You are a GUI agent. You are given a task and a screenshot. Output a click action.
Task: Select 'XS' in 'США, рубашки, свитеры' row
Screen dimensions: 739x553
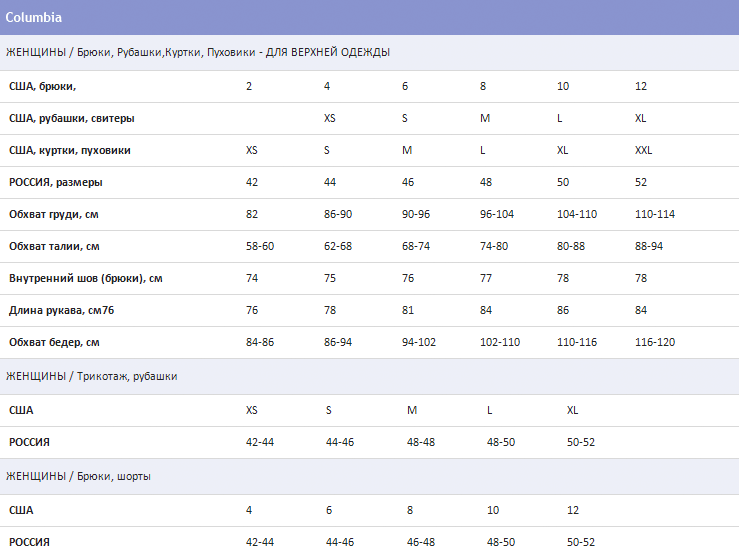(x=329, y=118)
